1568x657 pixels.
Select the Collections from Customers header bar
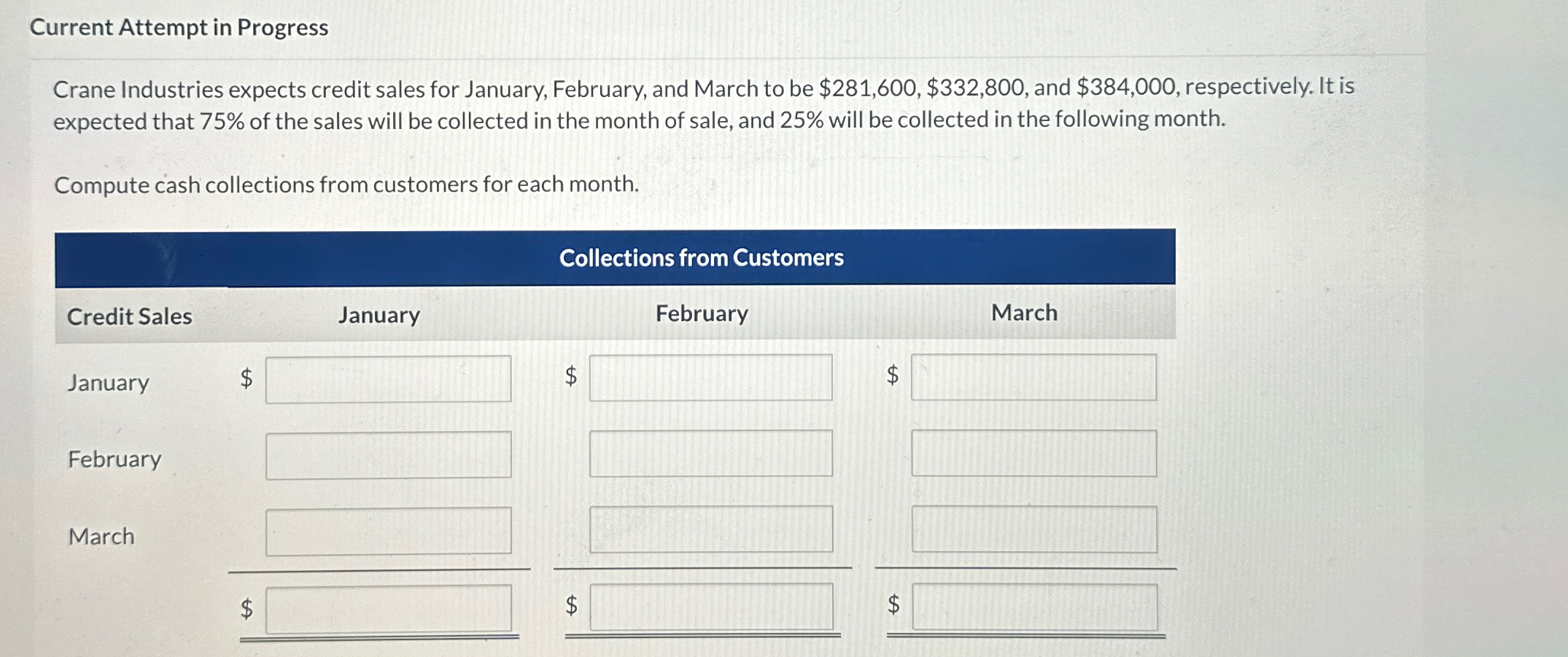702,257
